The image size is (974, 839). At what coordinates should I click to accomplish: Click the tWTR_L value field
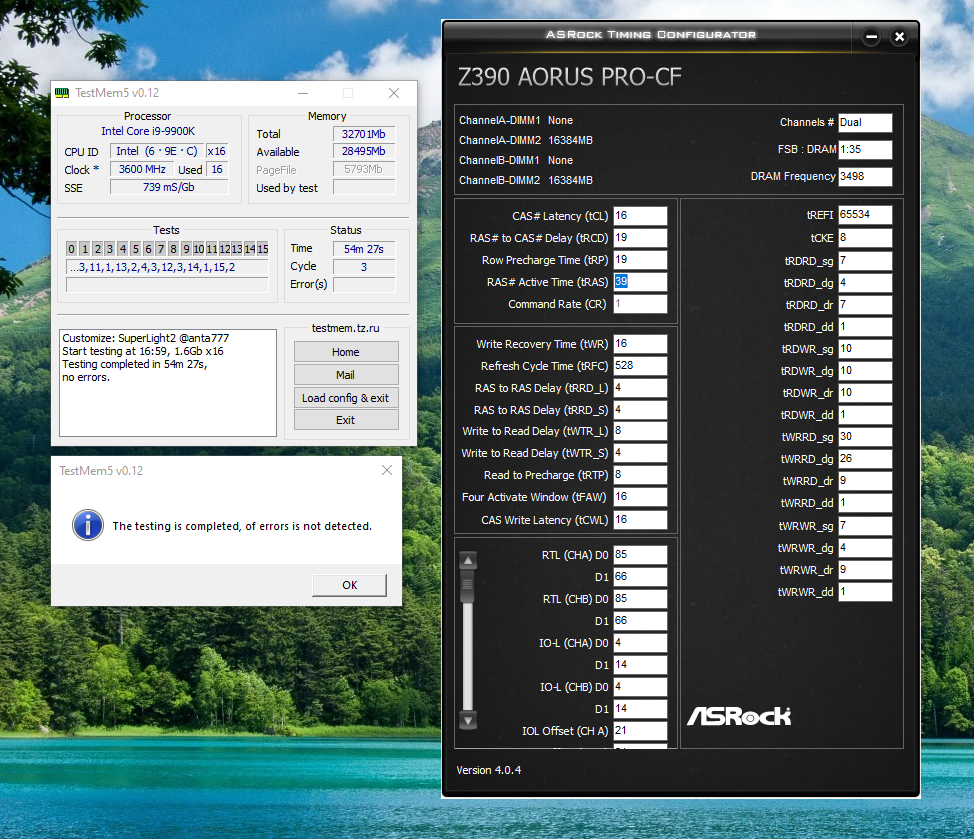pos(640,431)
